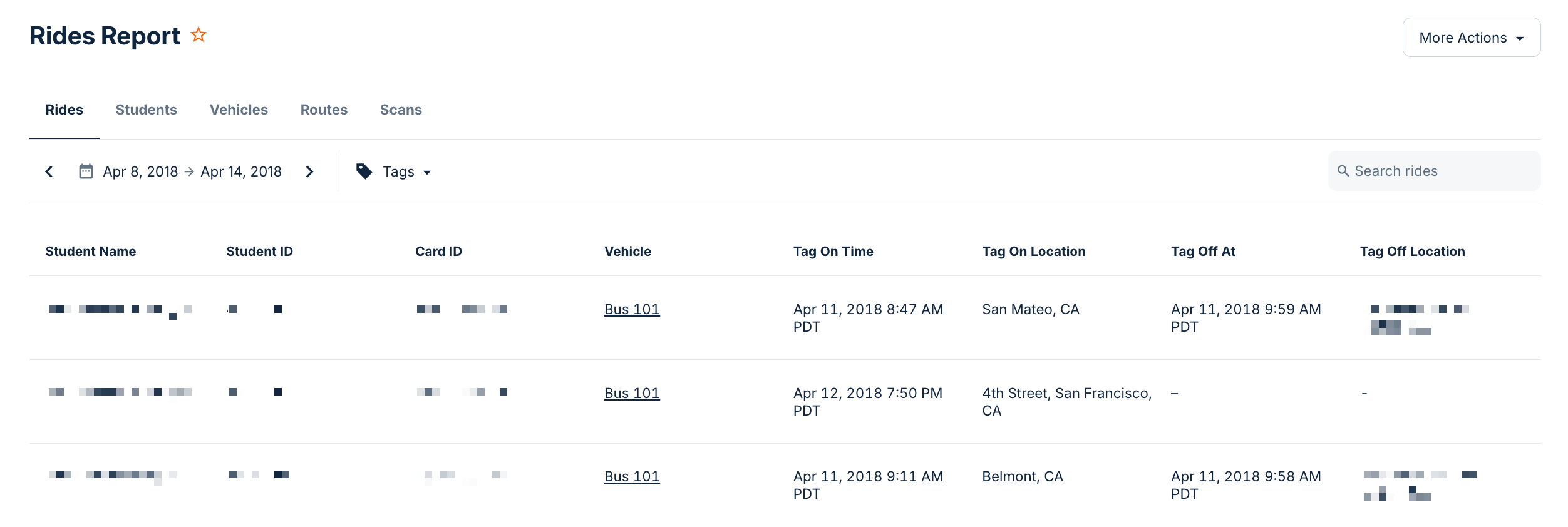Open the More Actions dropdown
Viewport: 1568px width, 527px height.
[x=1472, y=38]
